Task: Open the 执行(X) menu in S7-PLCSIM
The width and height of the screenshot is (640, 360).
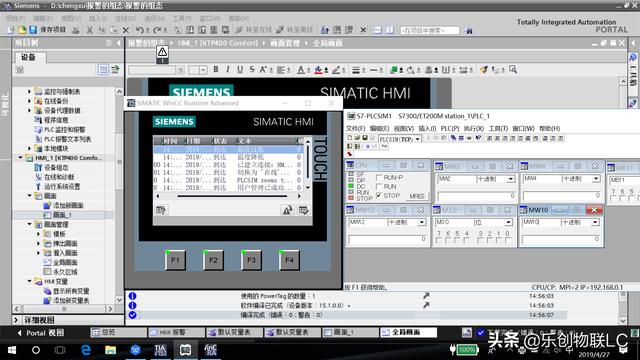Action: coord(473,128)
